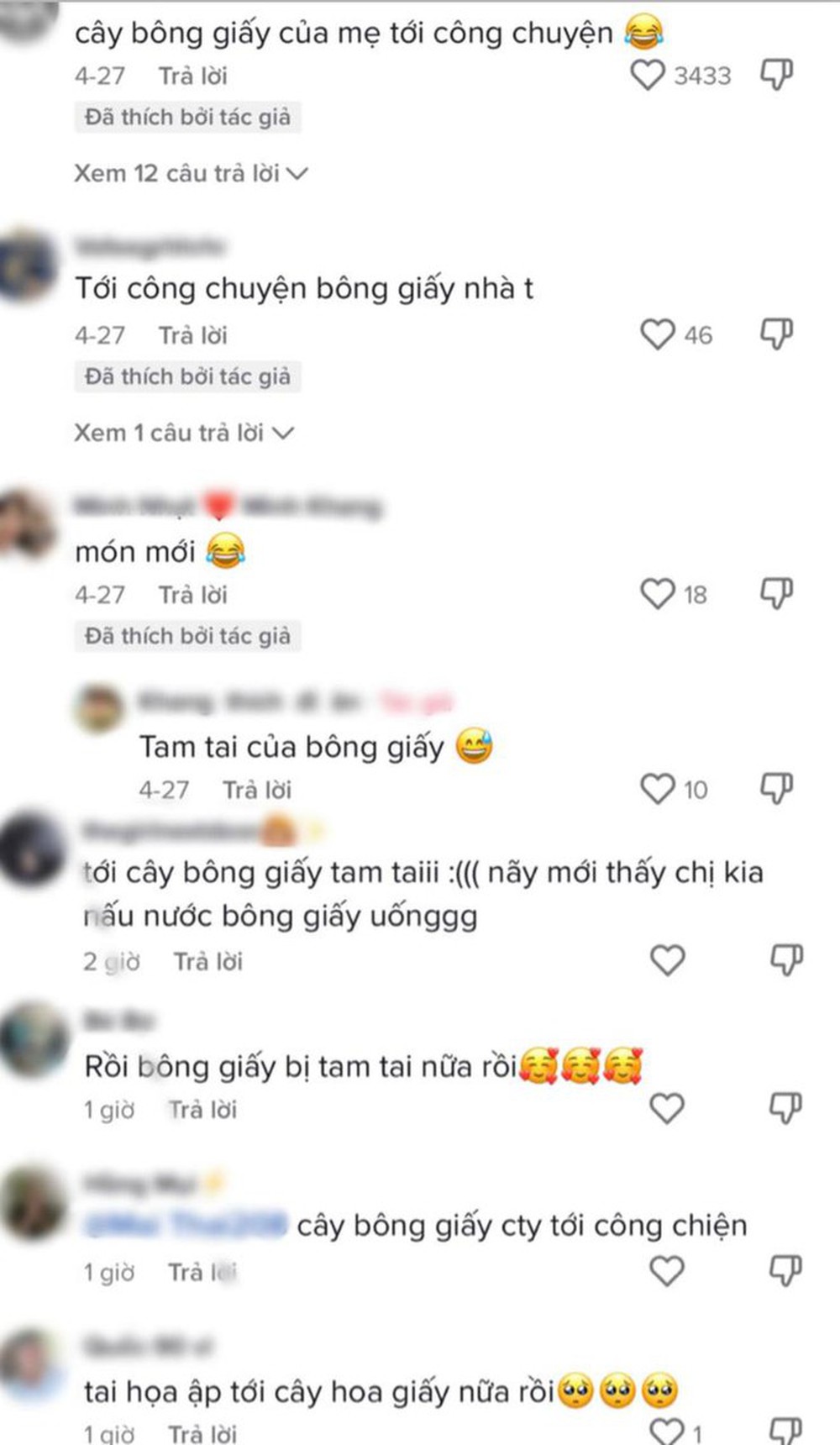Reply to the 'món mới' comment
This screenshot has height=1445, width=840.
click(x=193, y=595)
